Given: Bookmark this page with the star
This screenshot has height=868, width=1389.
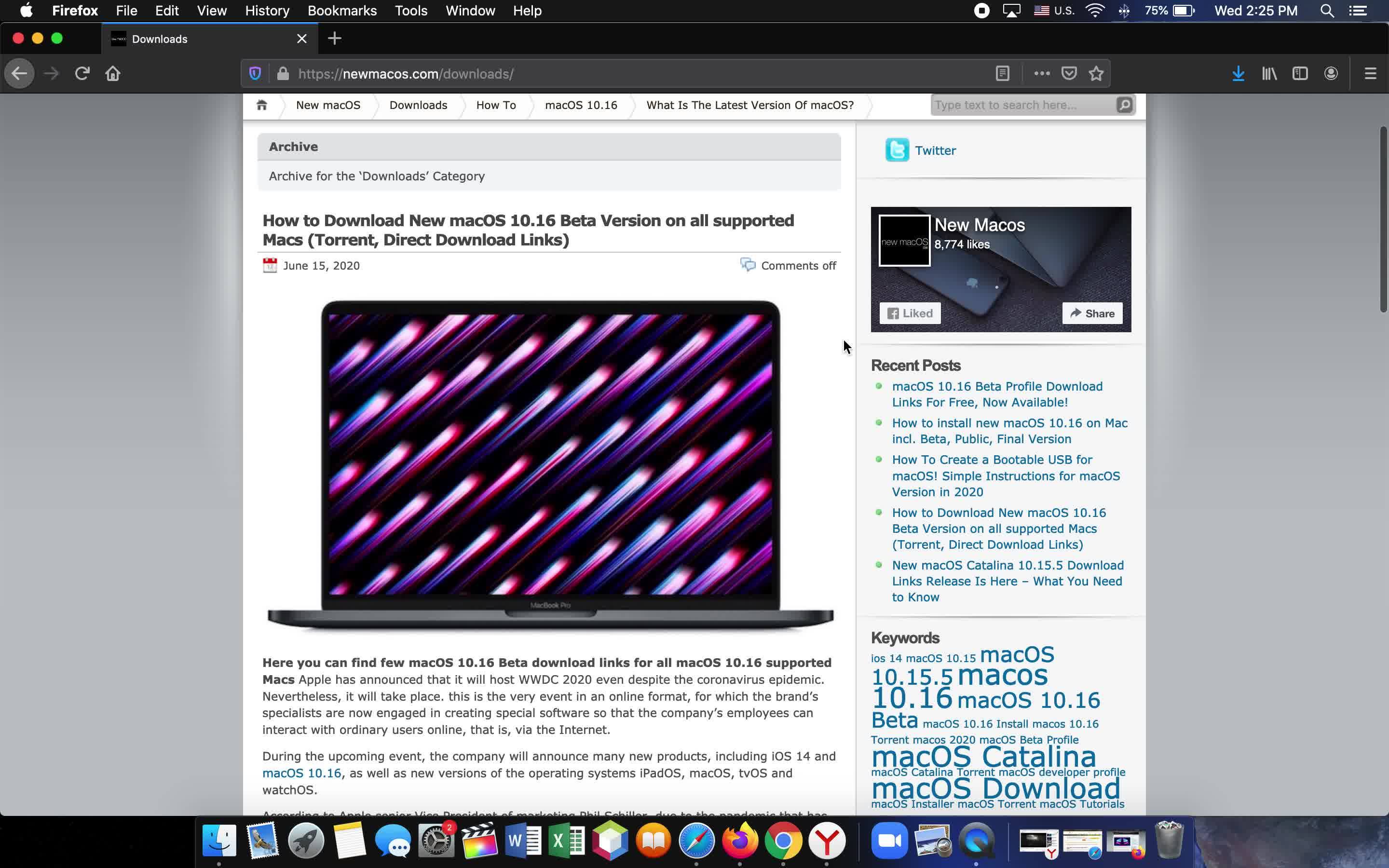Looking at the screenshot, I should tap(1096, 73).
